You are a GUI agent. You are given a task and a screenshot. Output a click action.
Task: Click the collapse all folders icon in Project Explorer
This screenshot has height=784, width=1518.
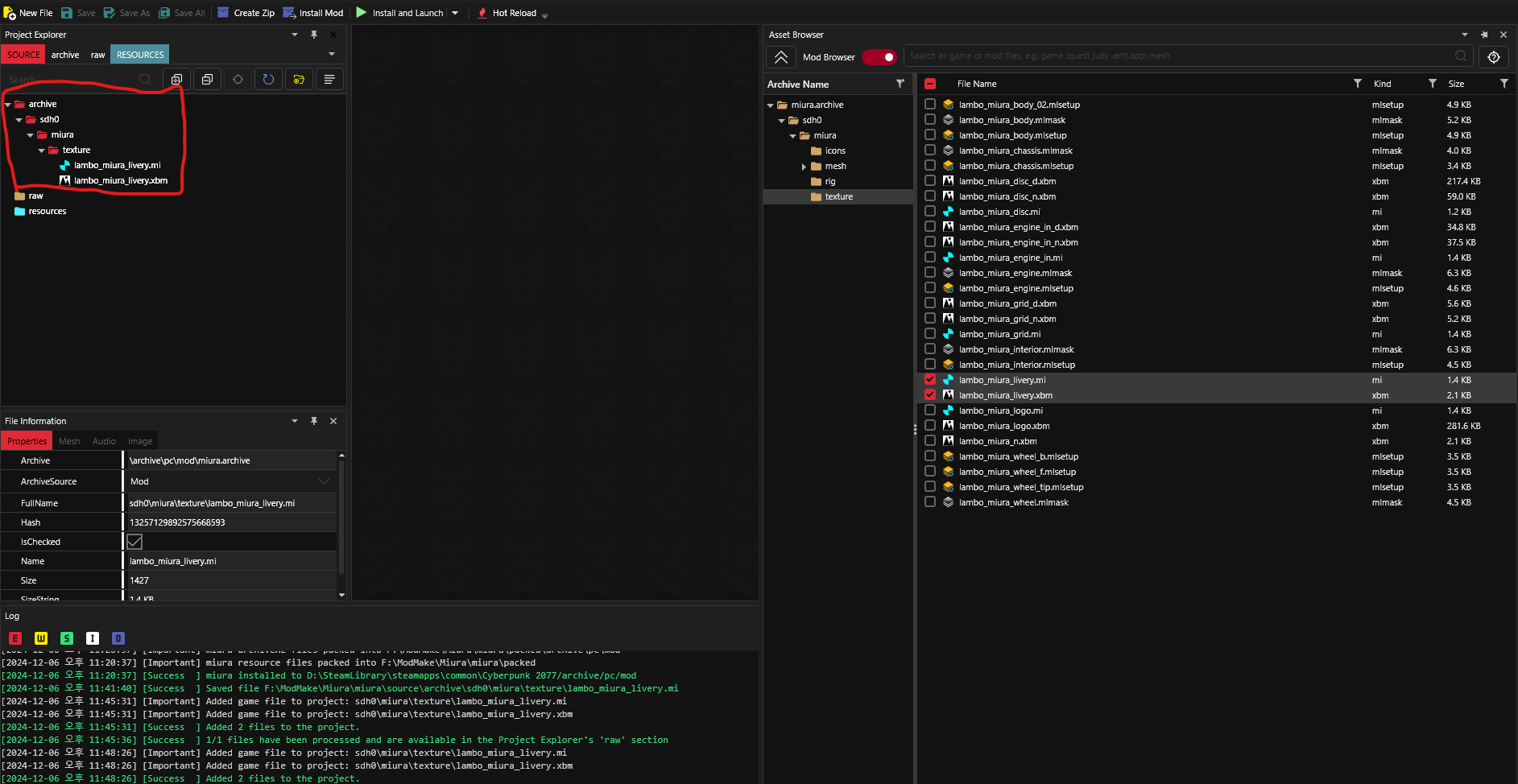tap(207, 79)
